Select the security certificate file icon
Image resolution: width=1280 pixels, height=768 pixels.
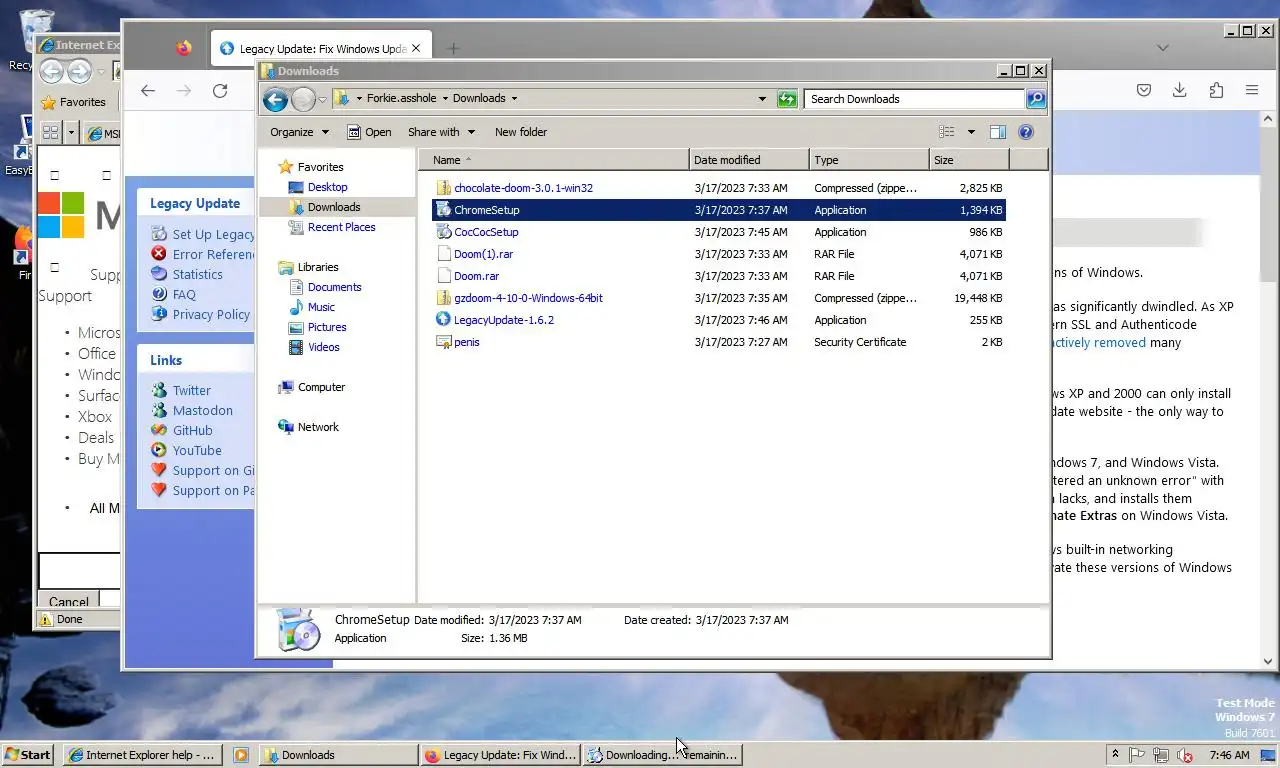pyautogui.click(x=444, y=342)
